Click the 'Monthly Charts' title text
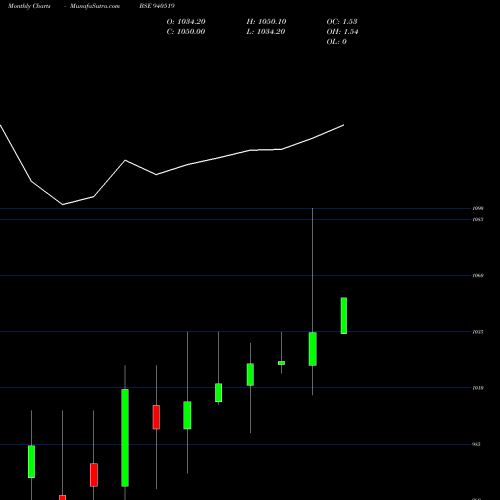This screenshot has width=500, height=500. pos(29,6)
